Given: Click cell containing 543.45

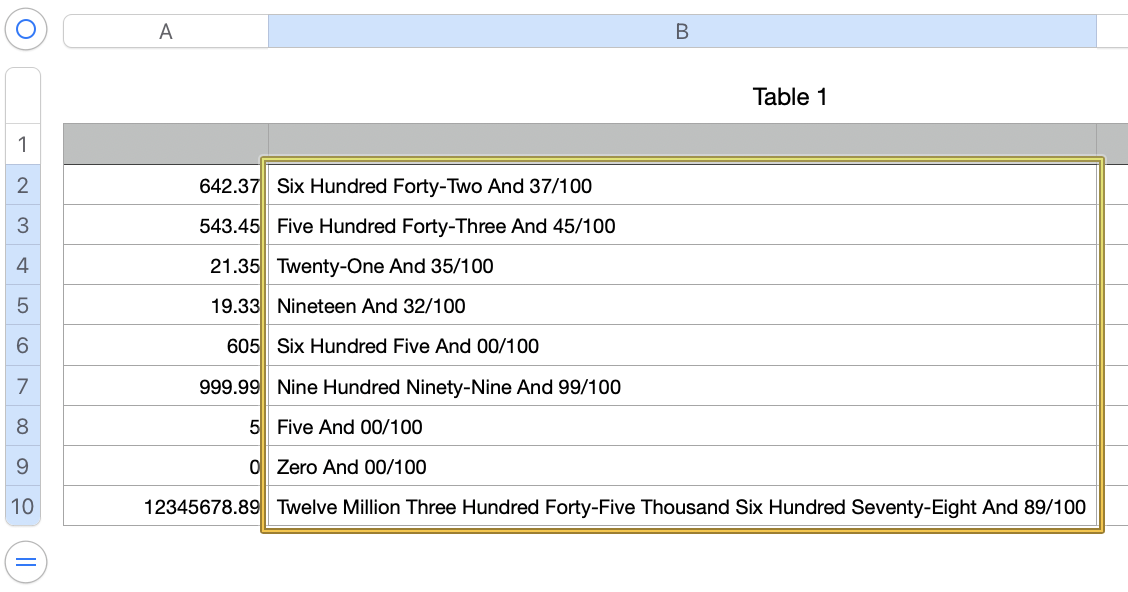Looking at the screenshot, I should pos(166,226).
